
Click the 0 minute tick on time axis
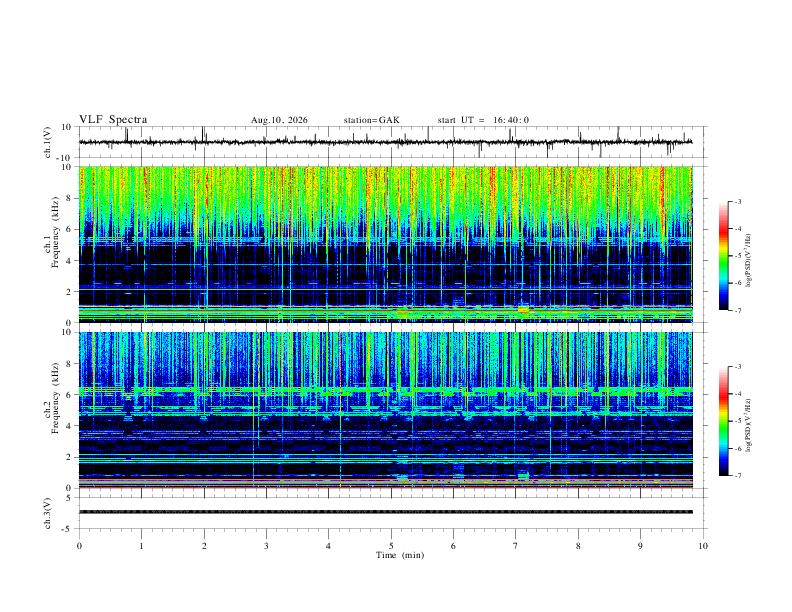tap(79, 546)
